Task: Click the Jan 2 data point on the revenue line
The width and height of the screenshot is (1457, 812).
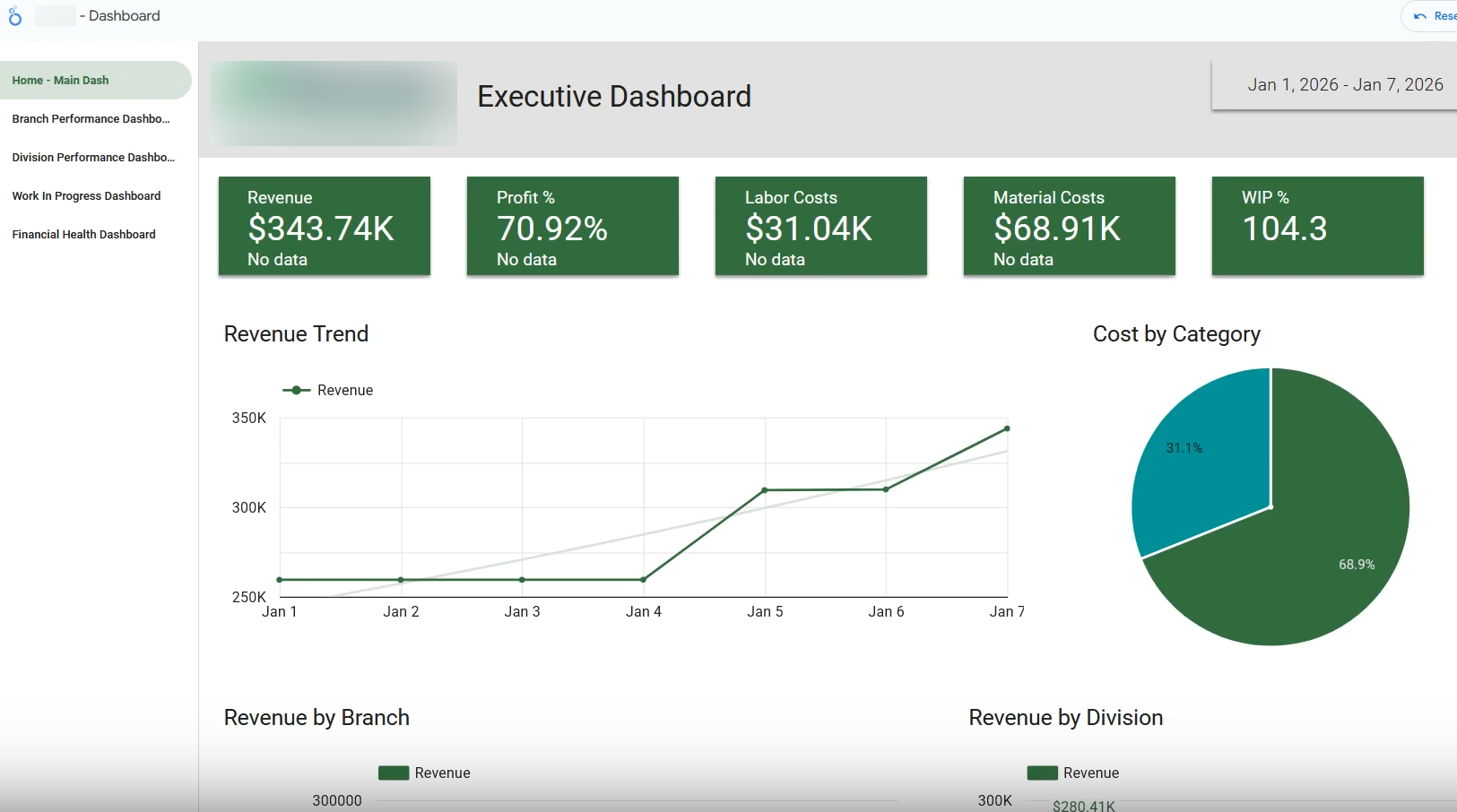Action: click(401, 580)
